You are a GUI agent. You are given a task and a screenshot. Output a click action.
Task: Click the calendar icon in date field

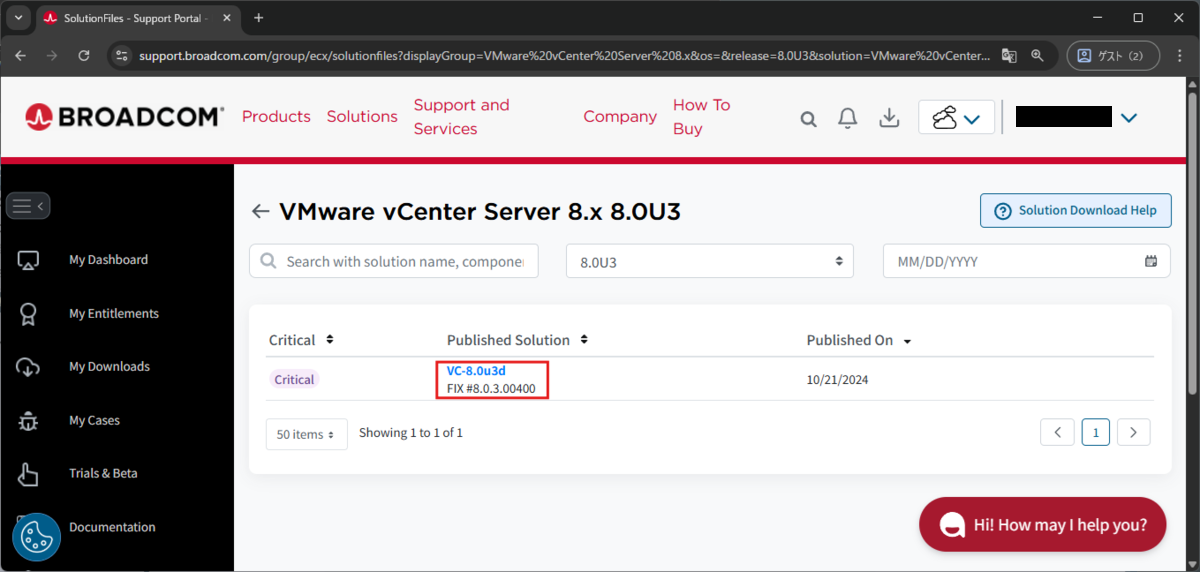coord(1151,261)
